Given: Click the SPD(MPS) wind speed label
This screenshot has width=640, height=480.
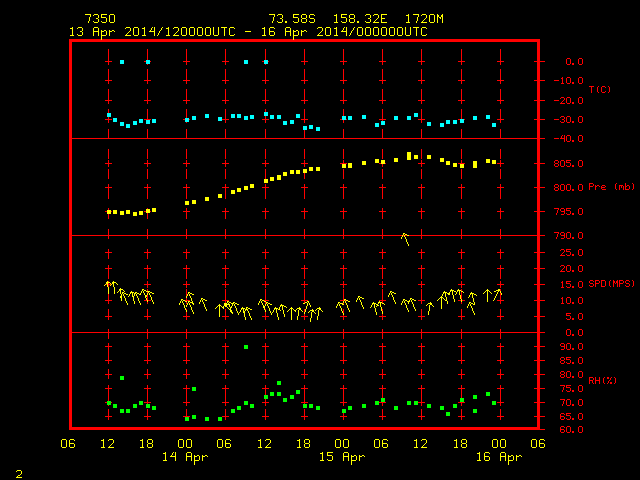Looking at the screenshot, I should 611,284.
